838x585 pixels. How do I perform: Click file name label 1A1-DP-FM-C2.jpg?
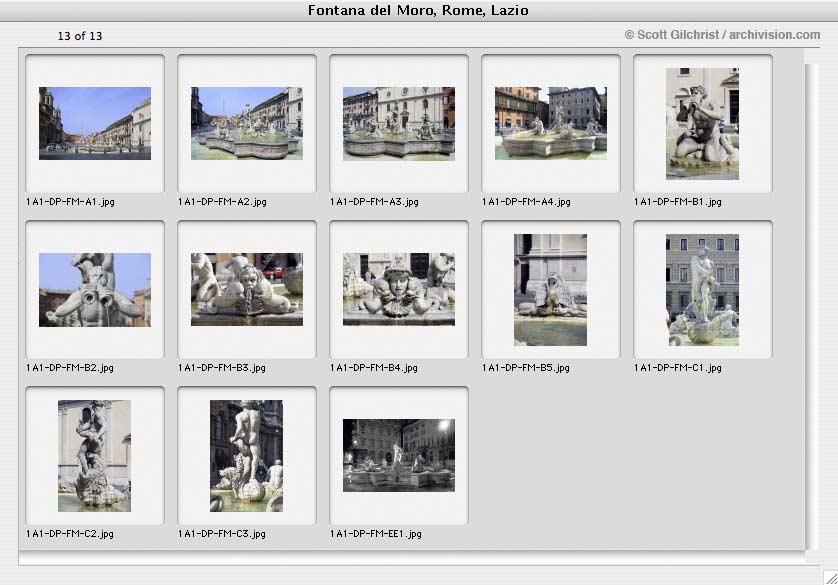coord(69,534)
